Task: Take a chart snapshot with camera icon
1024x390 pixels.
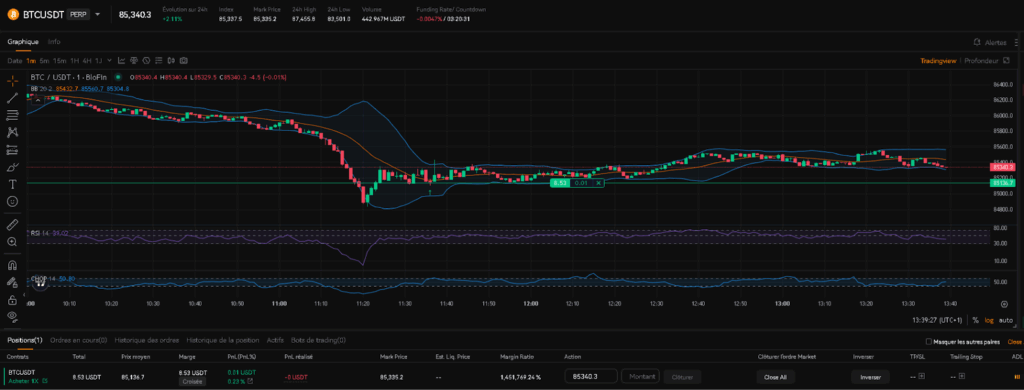Action: click(184, 61)
